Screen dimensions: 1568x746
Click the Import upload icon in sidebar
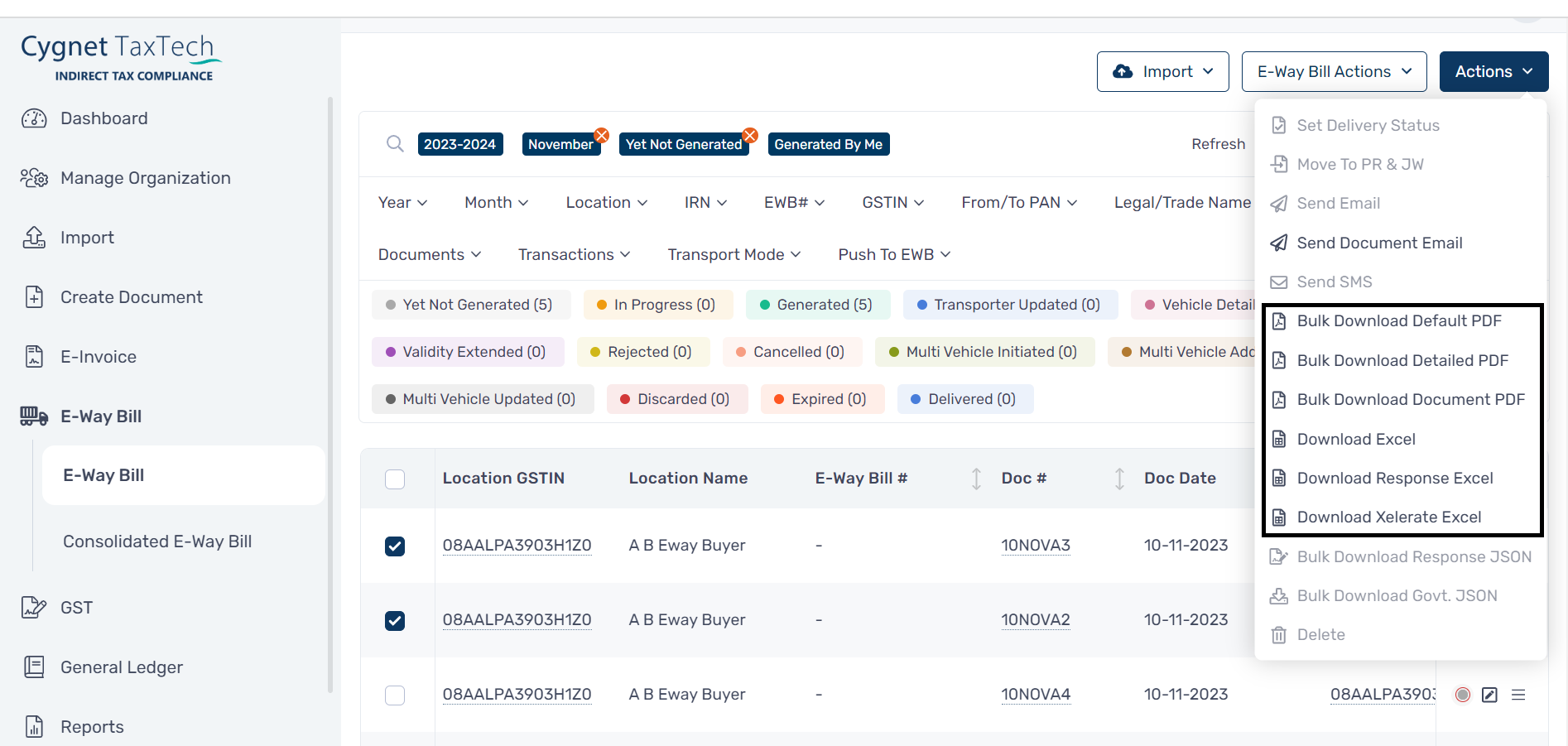34,238
